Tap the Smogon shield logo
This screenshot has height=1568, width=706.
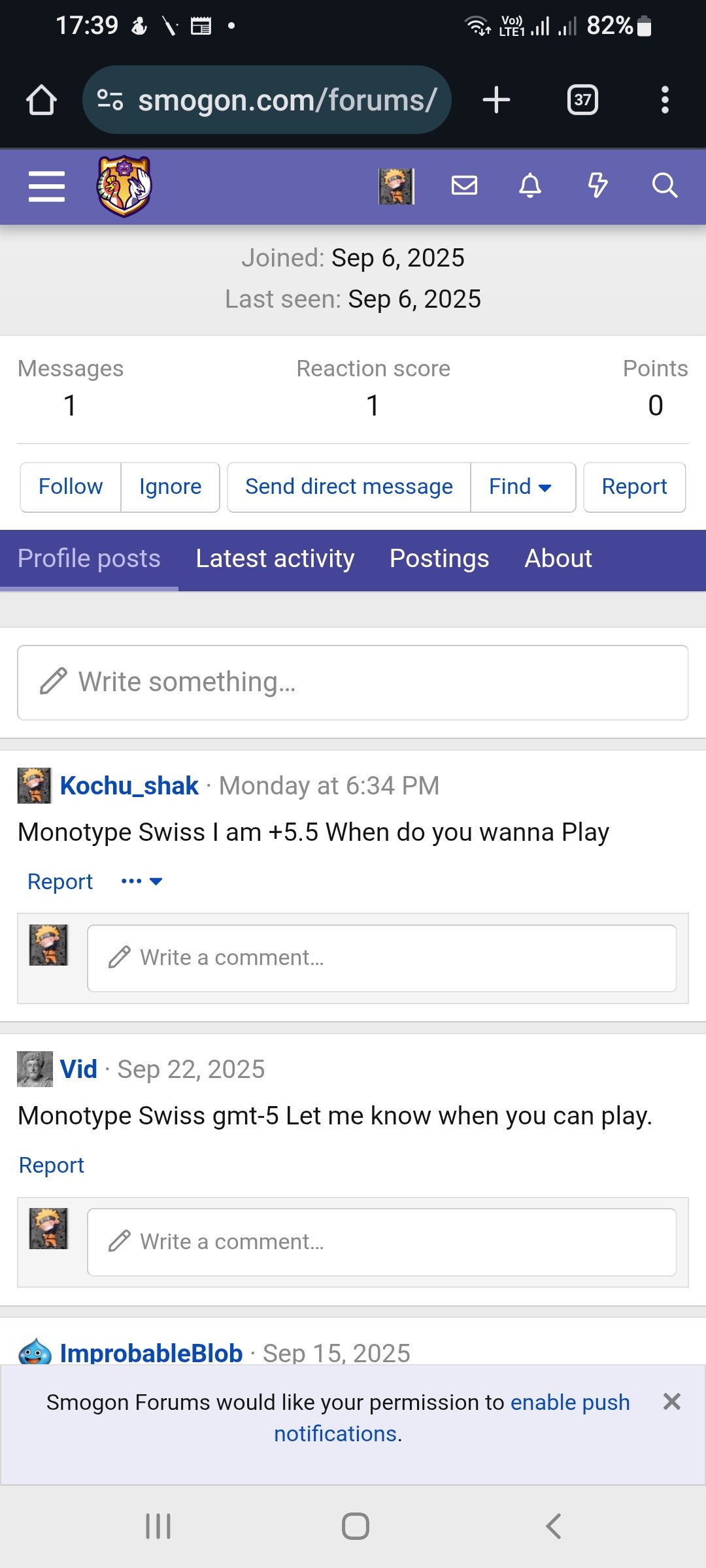pos(124,186)
